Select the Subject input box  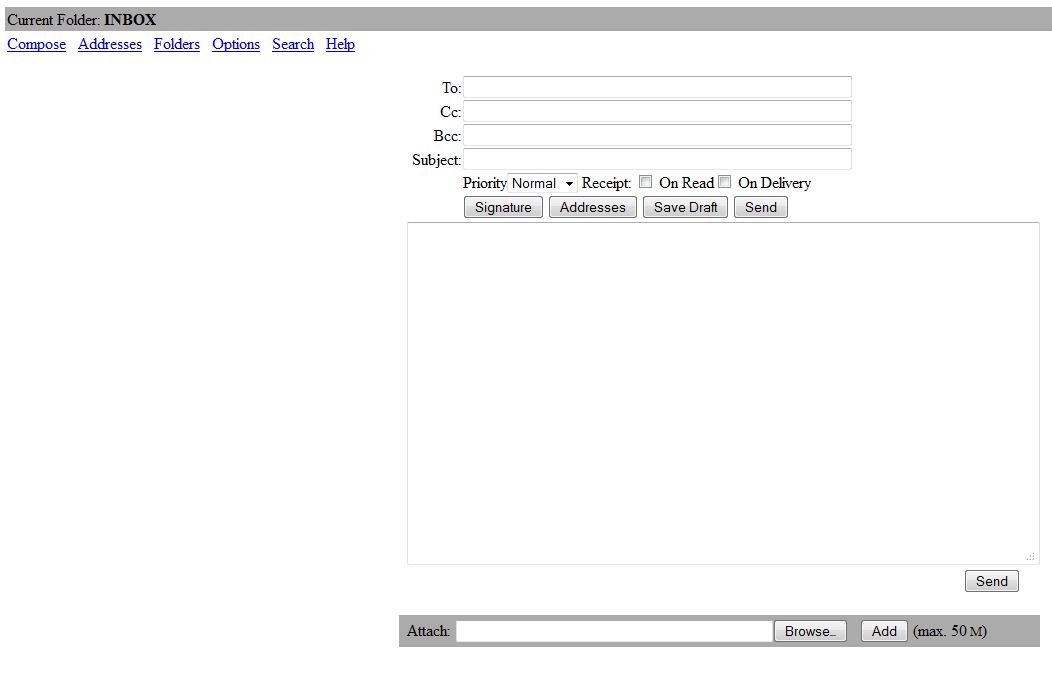pyautogui.click(x=657, y=159)
